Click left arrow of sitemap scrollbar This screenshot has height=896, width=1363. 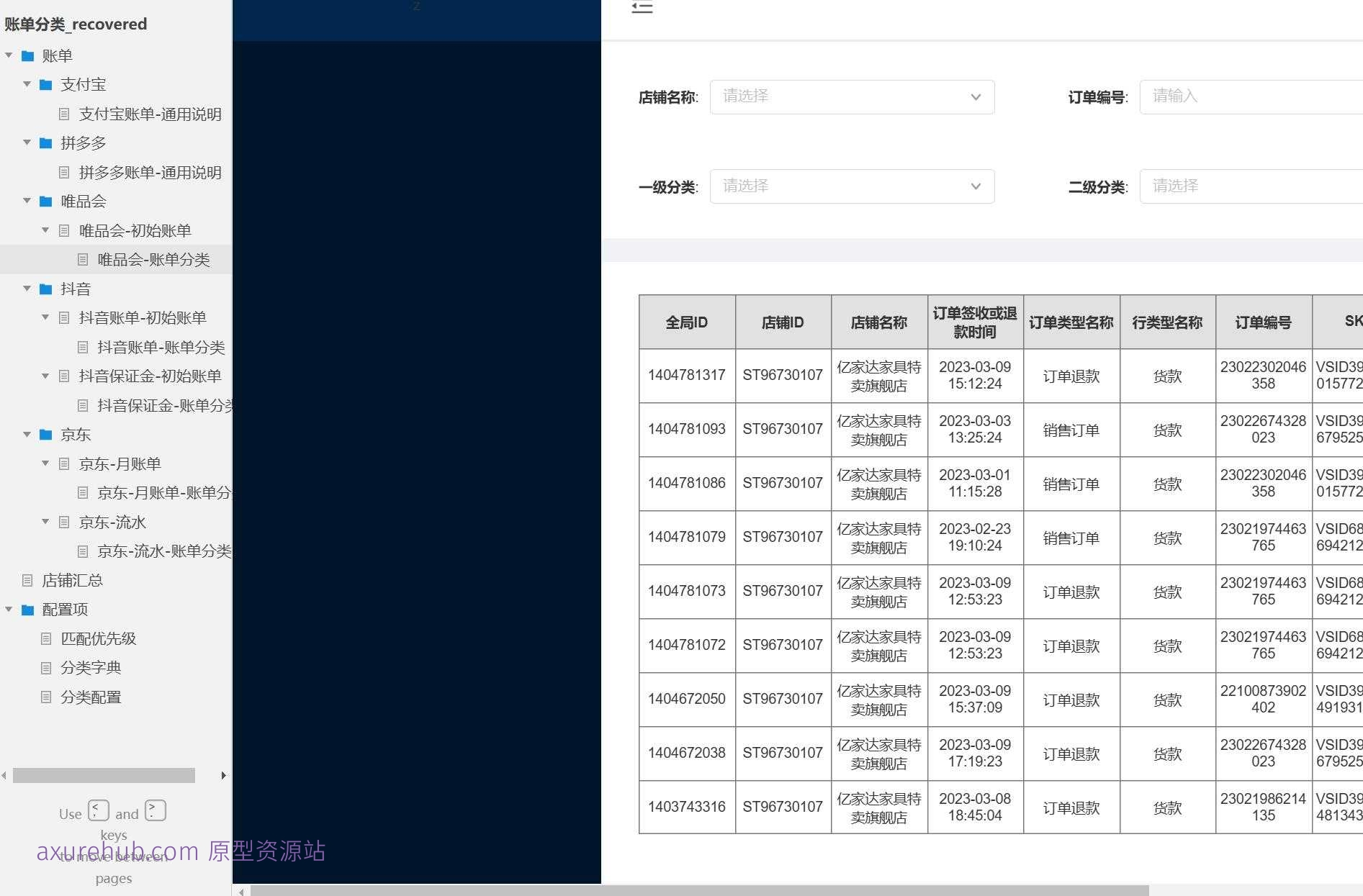tap(4, 775)
